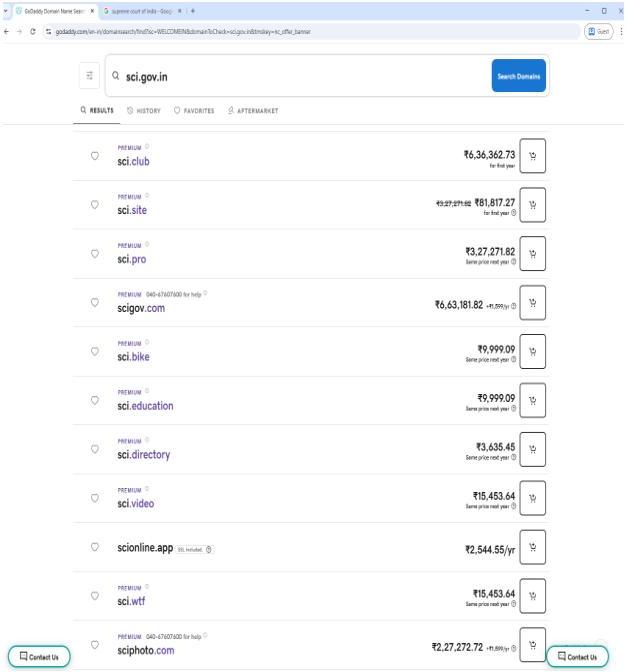Favorite sci.club with the heart

pos(95,156)
